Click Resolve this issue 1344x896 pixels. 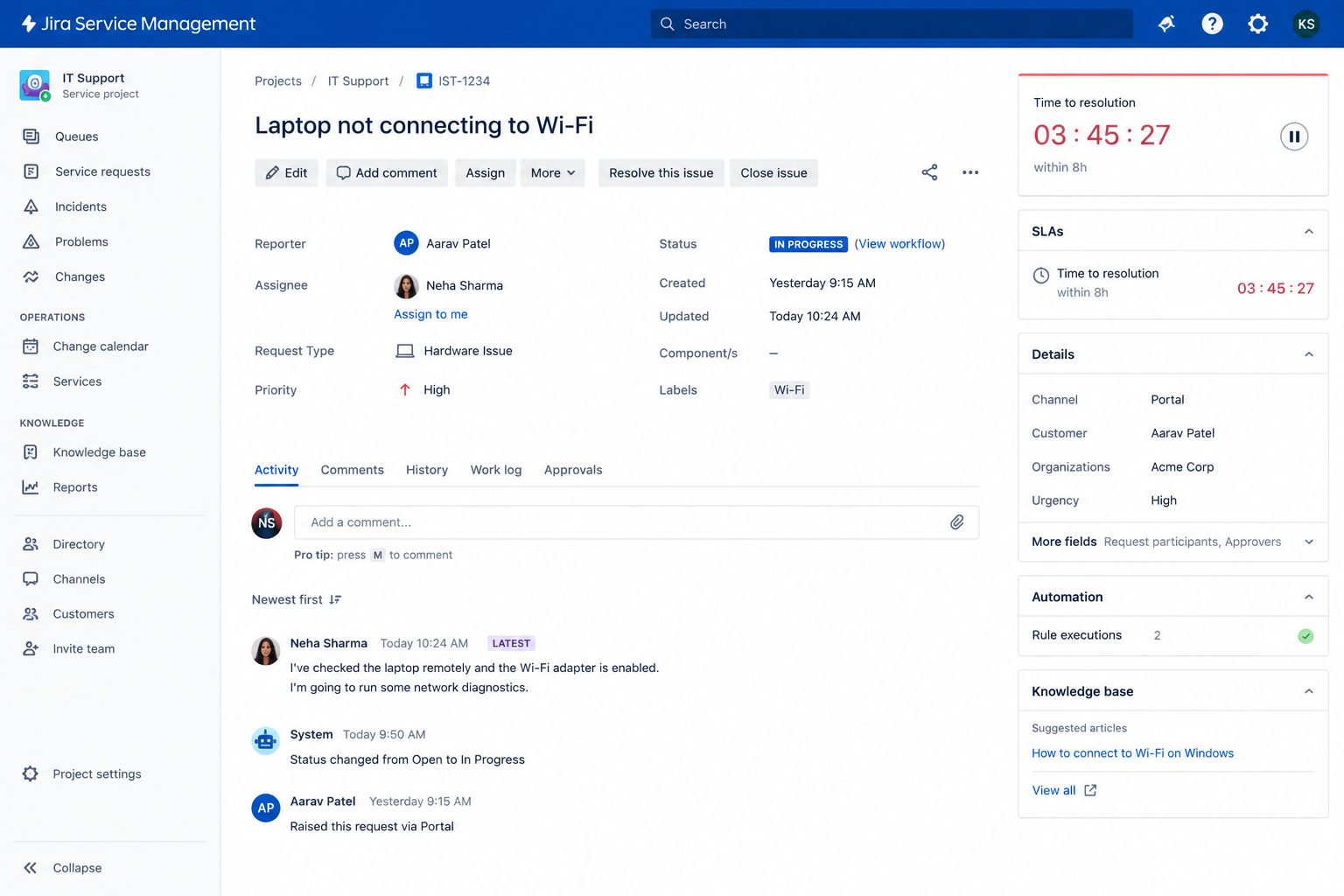point(661,172)
